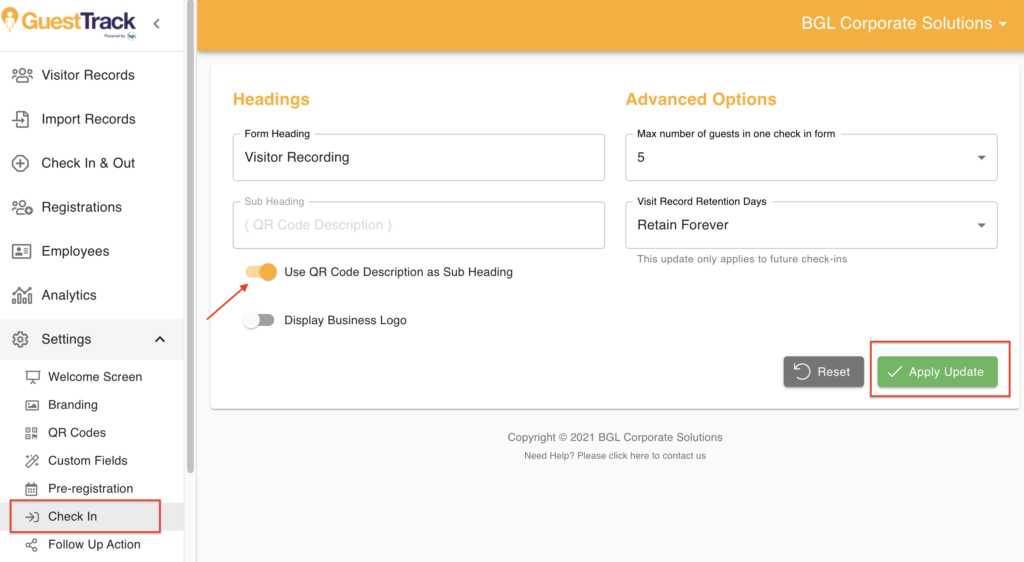Viewport: 1024px width, 562px height.
Task: Enable the Display Business Logo switch
Action: [x=259, y=320]
